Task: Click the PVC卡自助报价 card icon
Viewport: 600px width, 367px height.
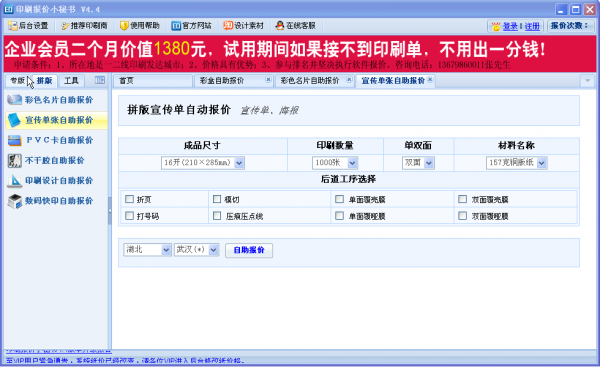Action: tap(15, 140)
